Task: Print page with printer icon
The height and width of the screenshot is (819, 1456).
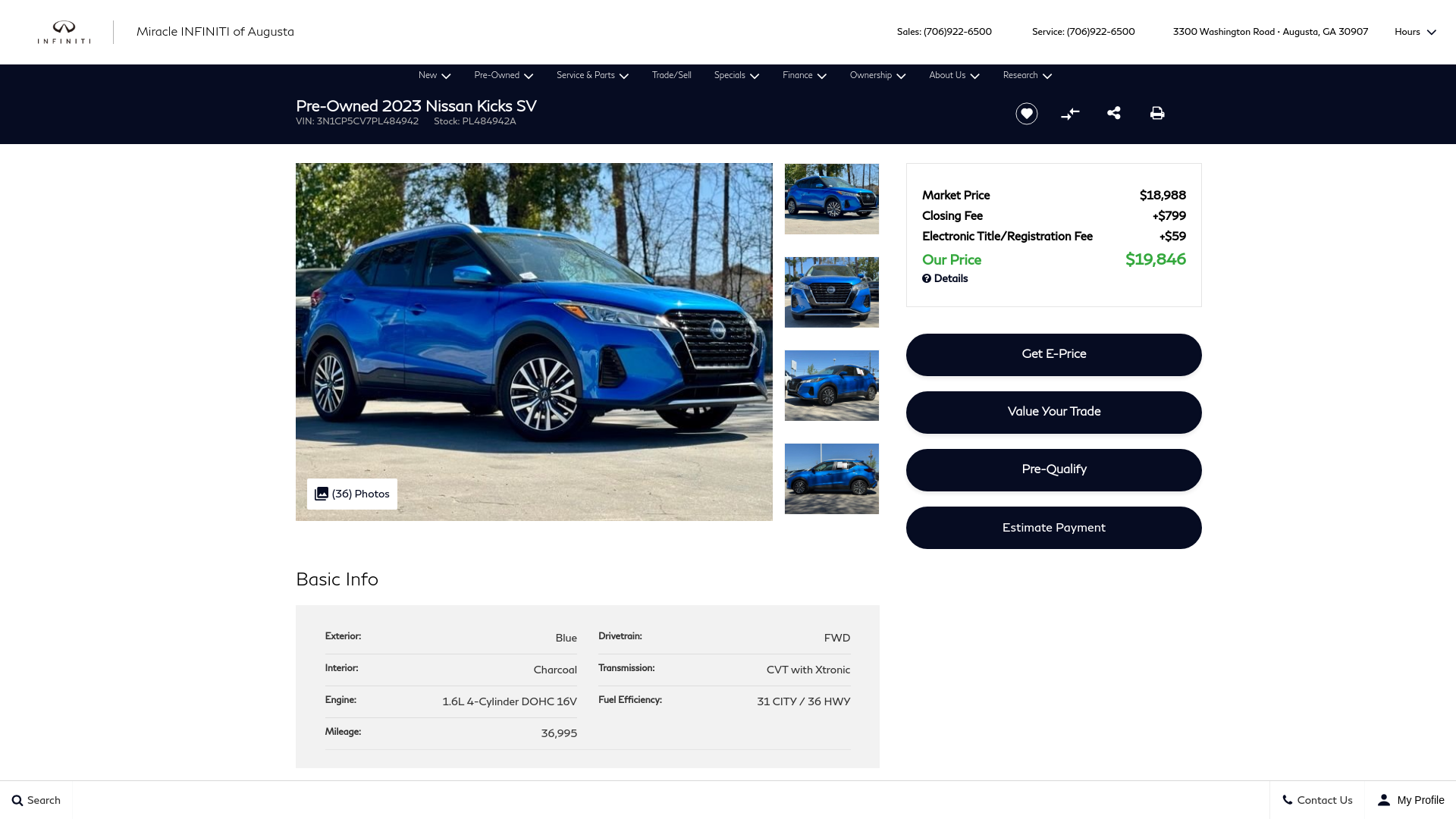Action: click(1157, 113)
